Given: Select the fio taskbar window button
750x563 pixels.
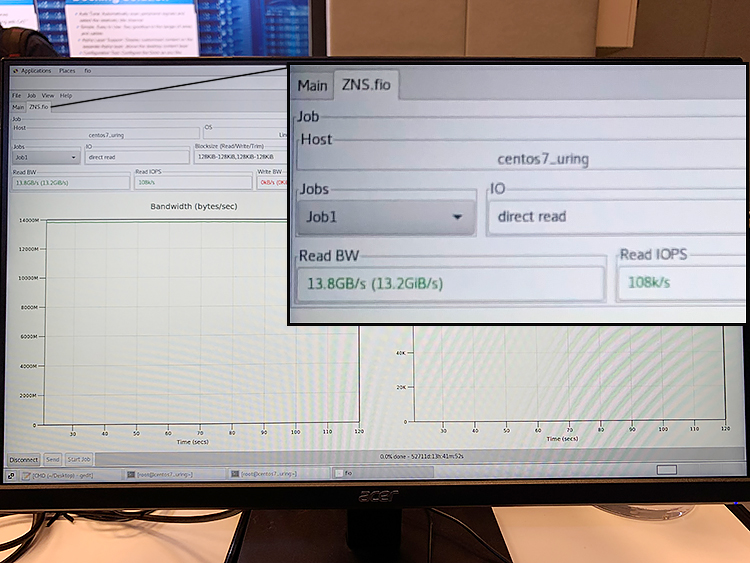Looking at the screenshot, I should coord(345,473).
